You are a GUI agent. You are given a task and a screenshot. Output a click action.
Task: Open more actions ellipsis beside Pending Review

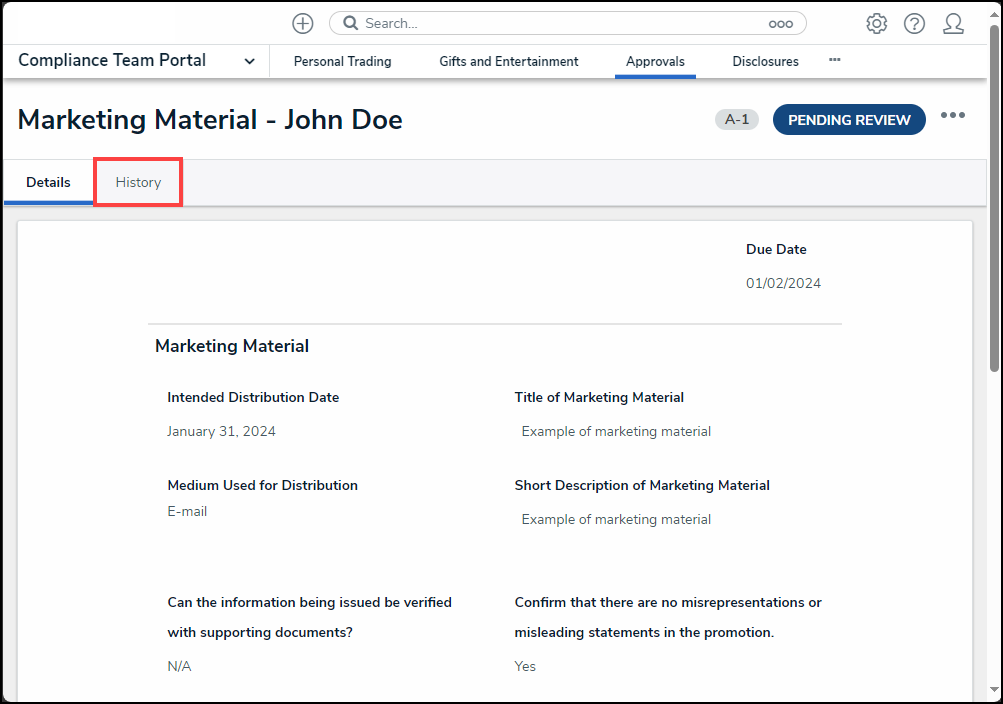(x=952, y=116)
